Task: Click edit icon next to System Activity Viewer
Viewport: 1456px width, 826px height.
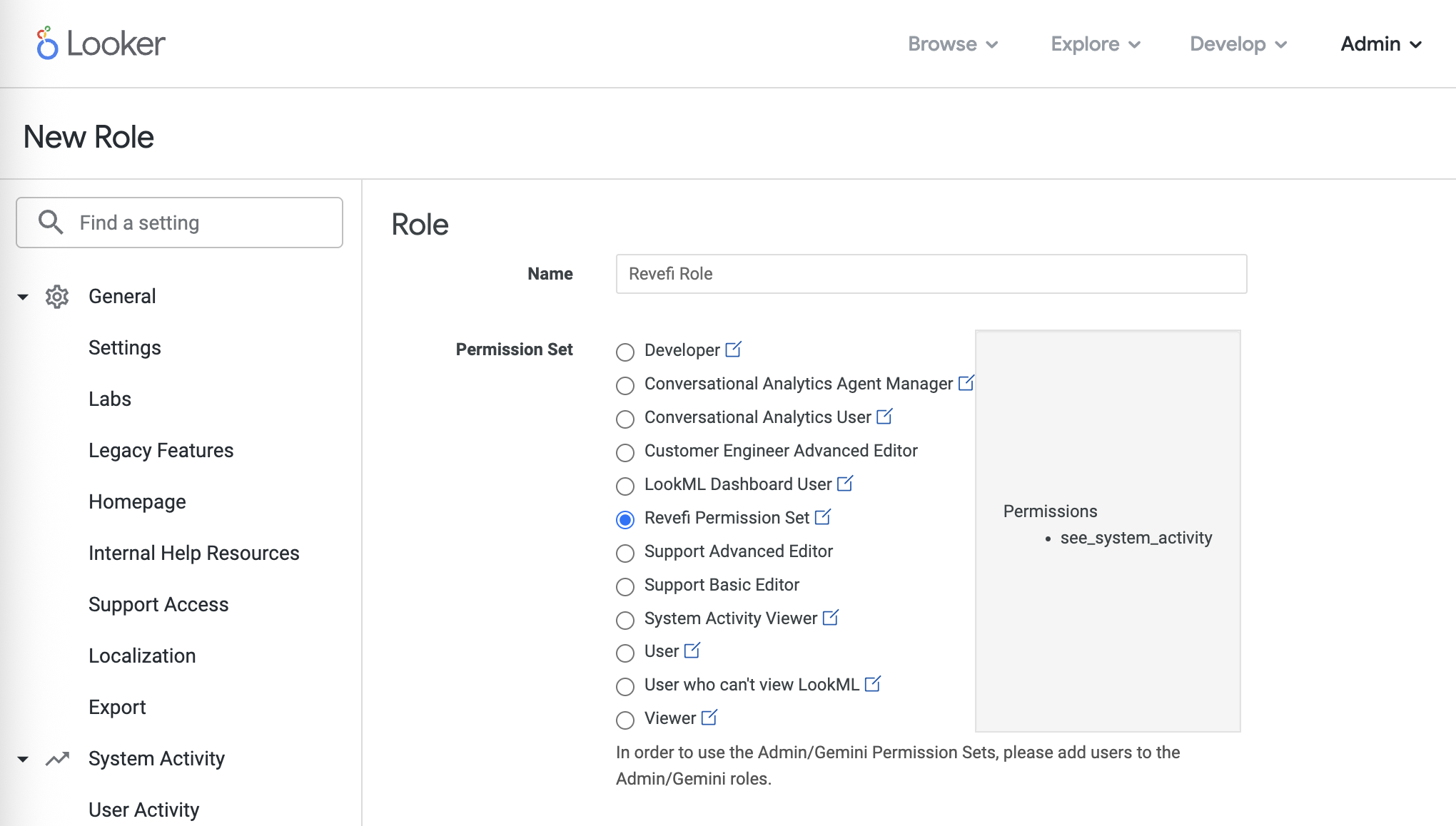Action: pyautogui.click(x=830, y=618)
